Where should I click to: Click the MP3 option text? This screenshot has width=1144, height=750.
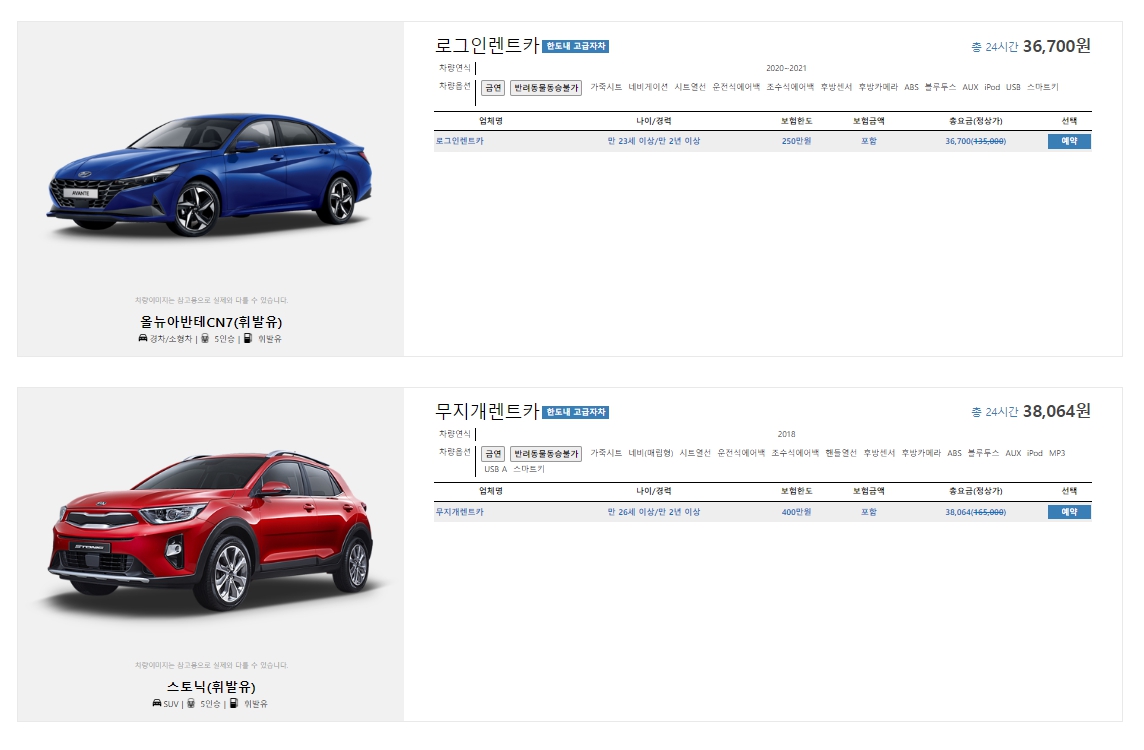coord(1056,453)
